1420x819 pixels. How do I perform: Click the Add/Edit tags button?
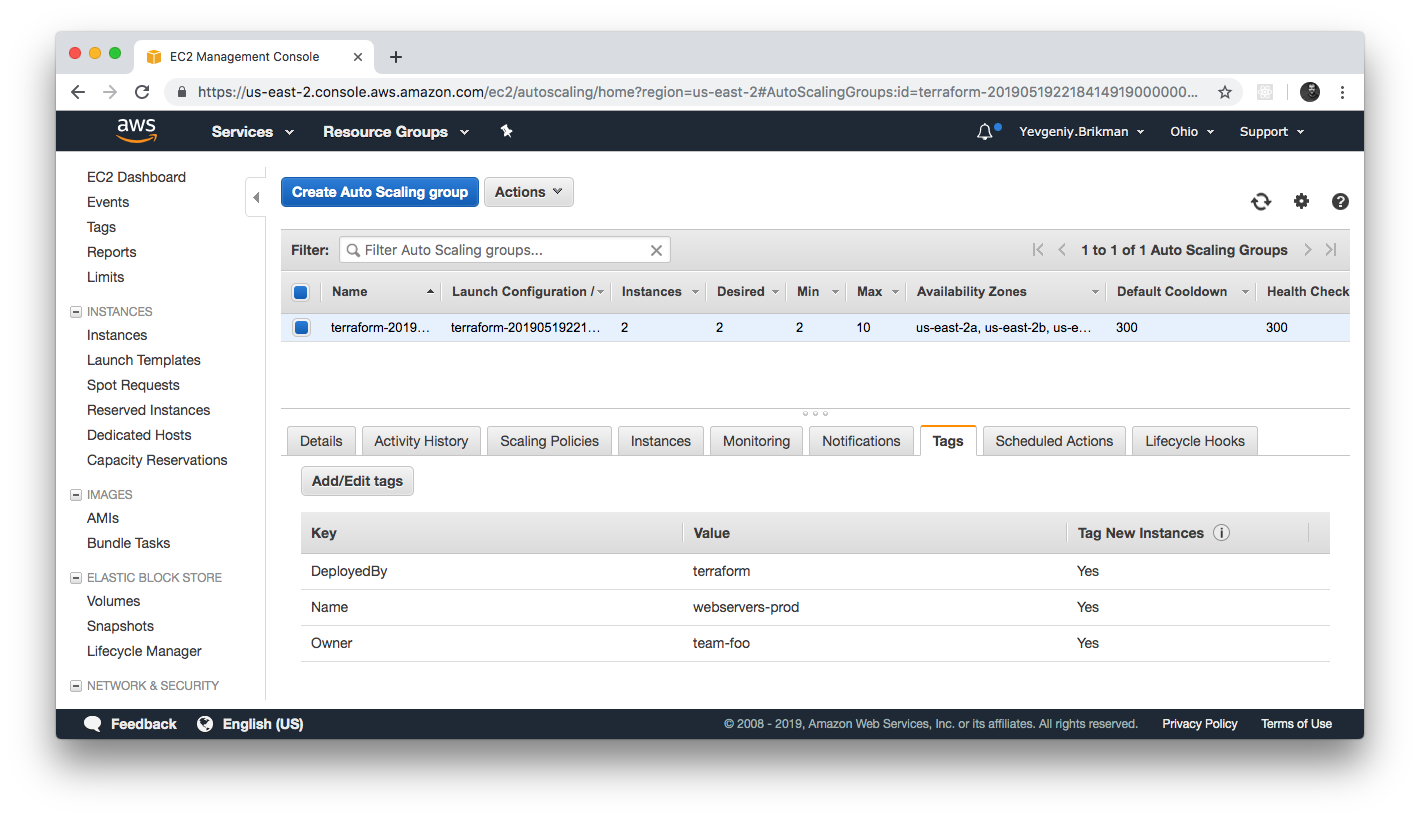(x=357, y=481)
